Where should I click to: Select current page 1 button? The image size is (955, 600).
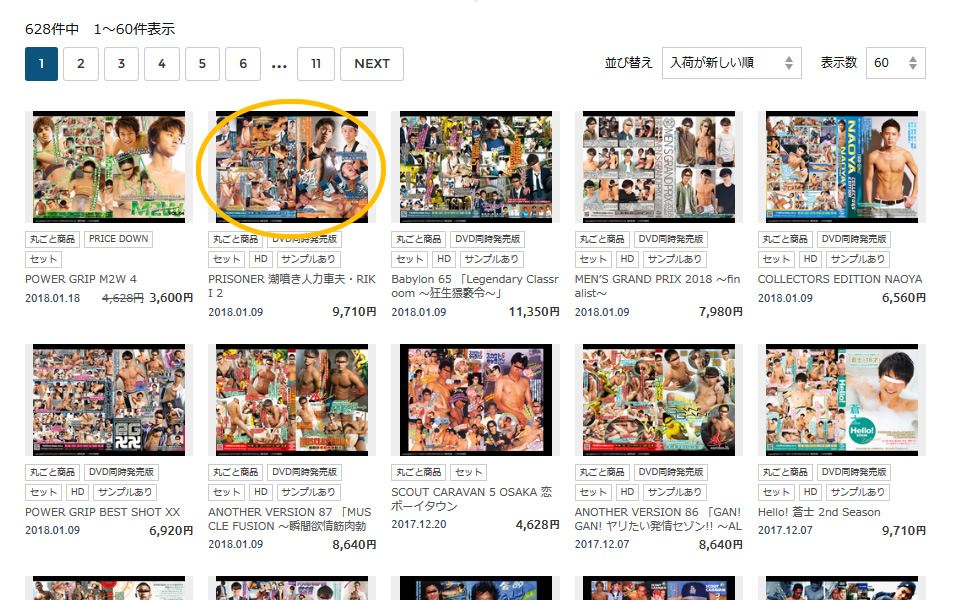[41, 64]
